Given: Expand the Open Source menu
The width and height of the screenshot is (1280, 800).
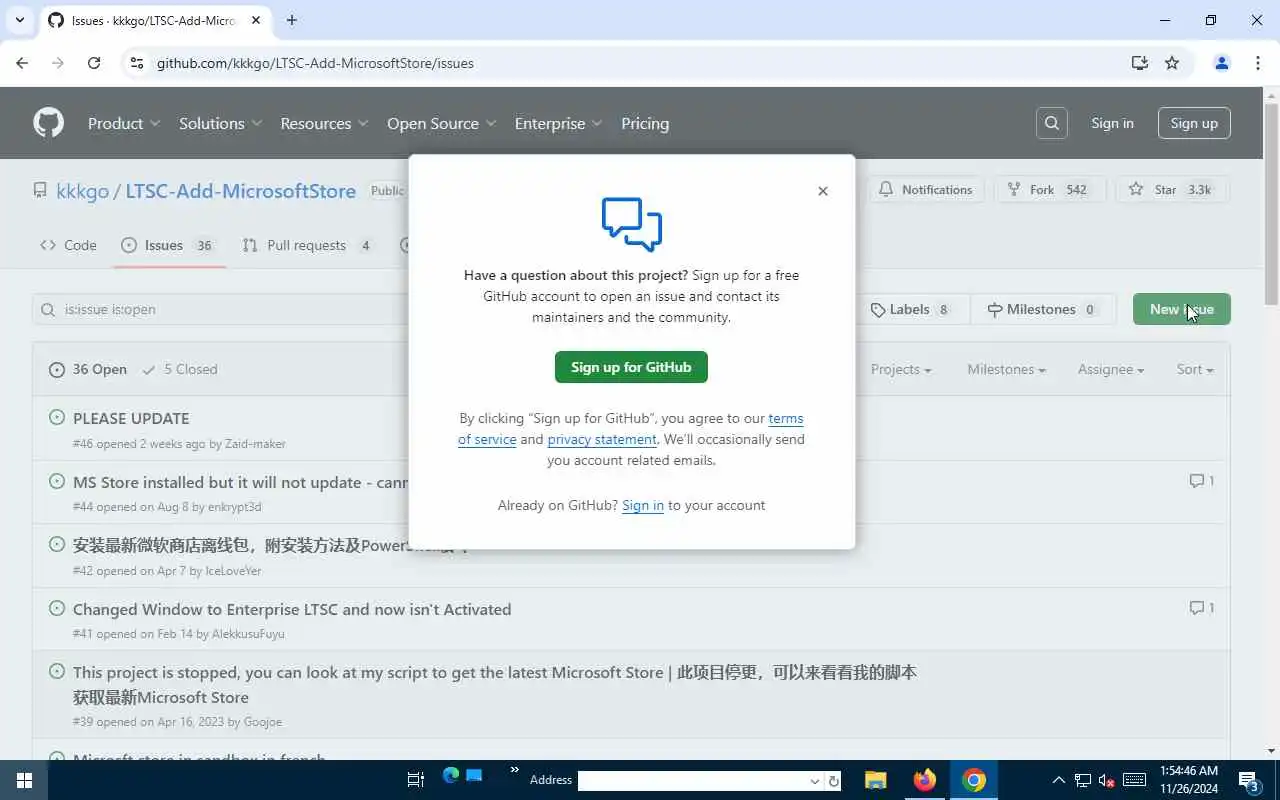Looking at the screenshot, I should 442,123.
